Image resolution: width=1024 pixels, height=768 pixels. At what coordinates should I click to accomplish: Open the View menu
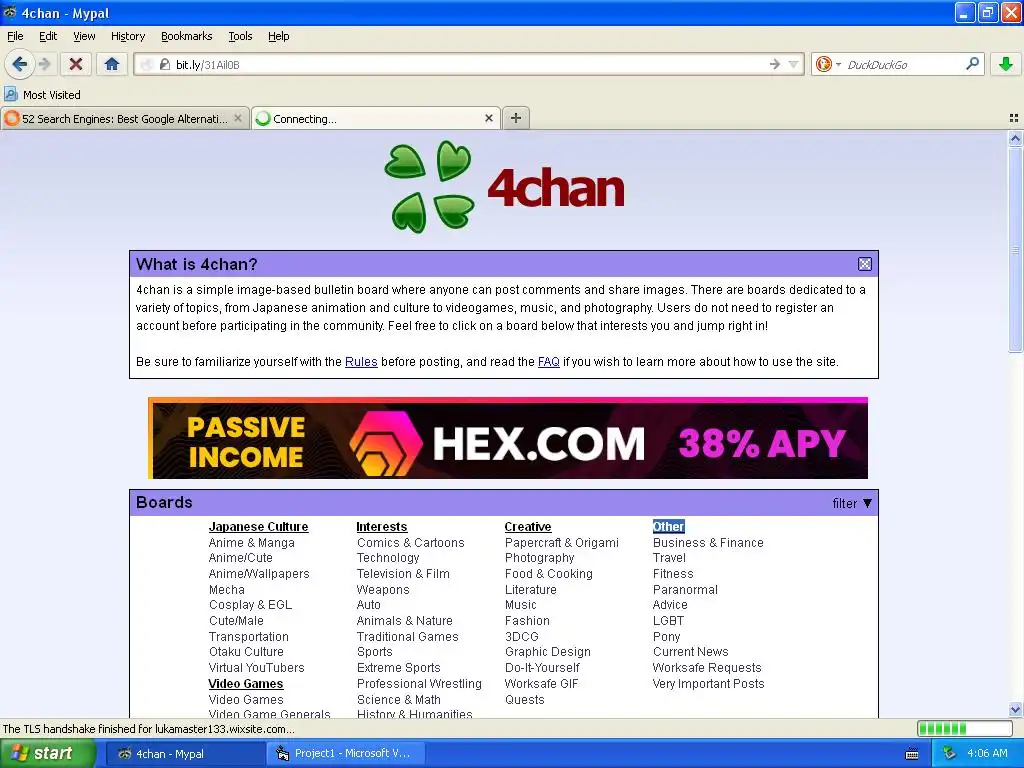pos(84,36)
